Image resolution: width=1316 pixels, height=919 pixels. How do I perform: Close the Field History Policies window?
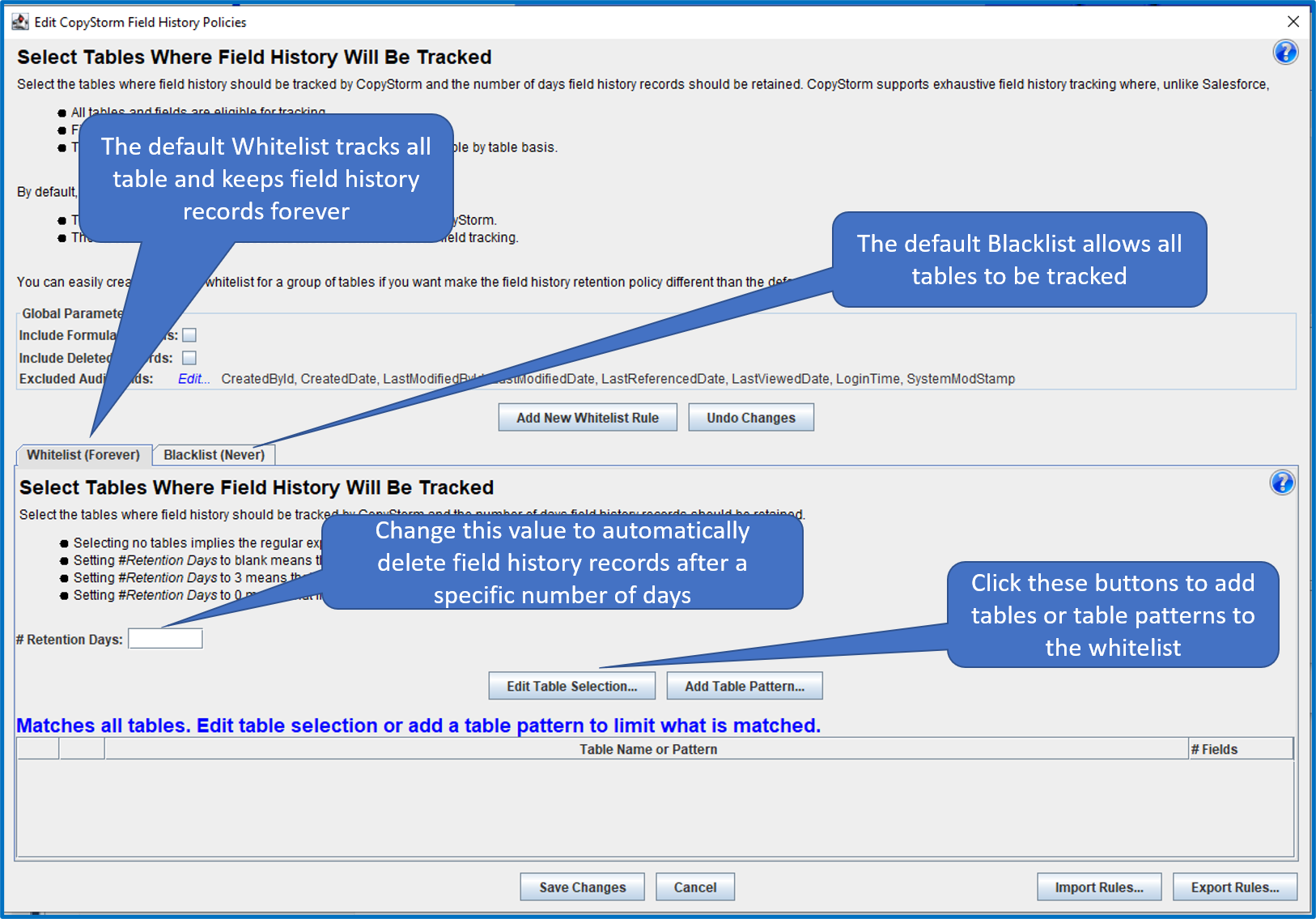[x=1293, y=22]
